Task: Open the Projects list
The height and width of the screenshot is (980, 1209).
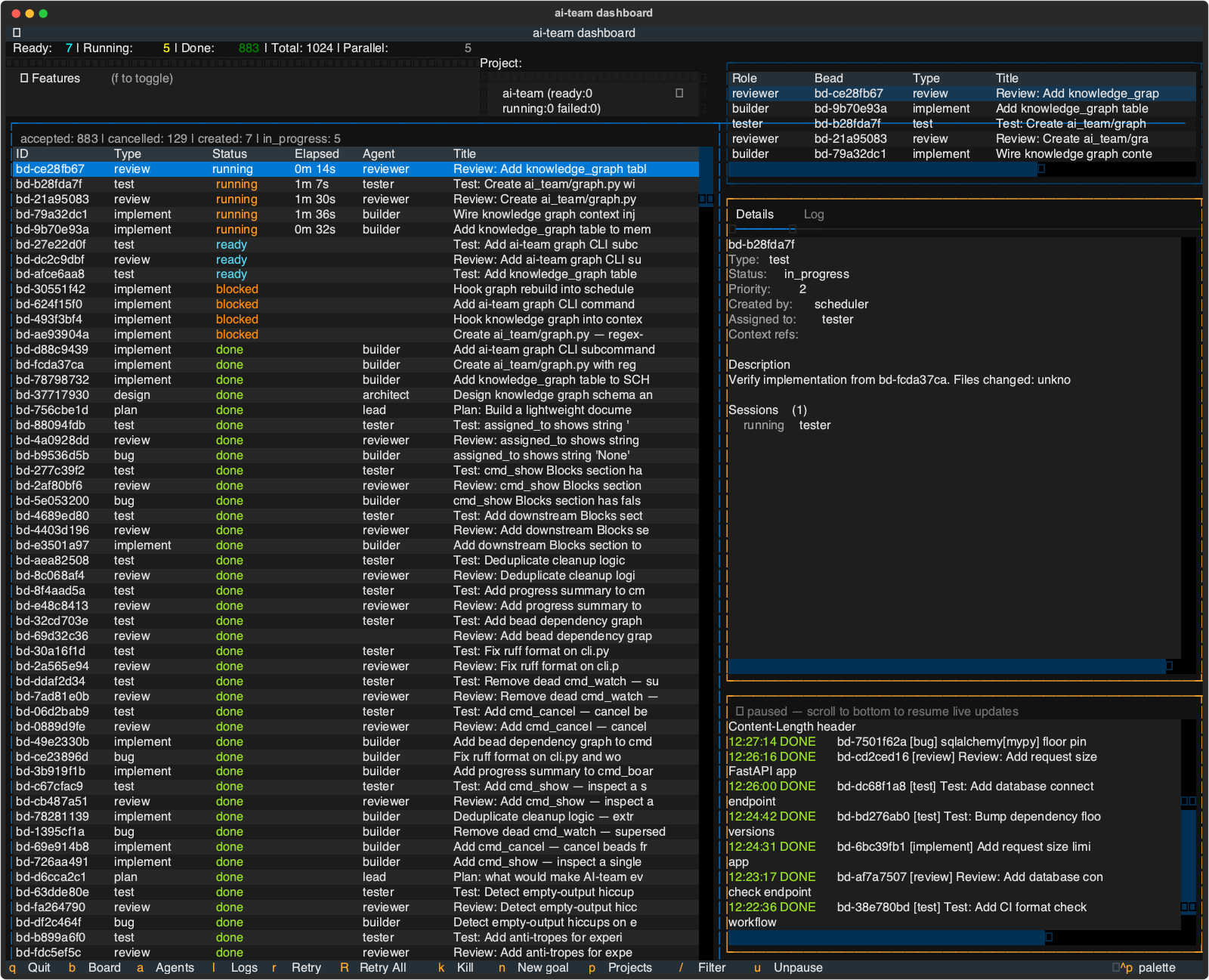Action: 630,967
